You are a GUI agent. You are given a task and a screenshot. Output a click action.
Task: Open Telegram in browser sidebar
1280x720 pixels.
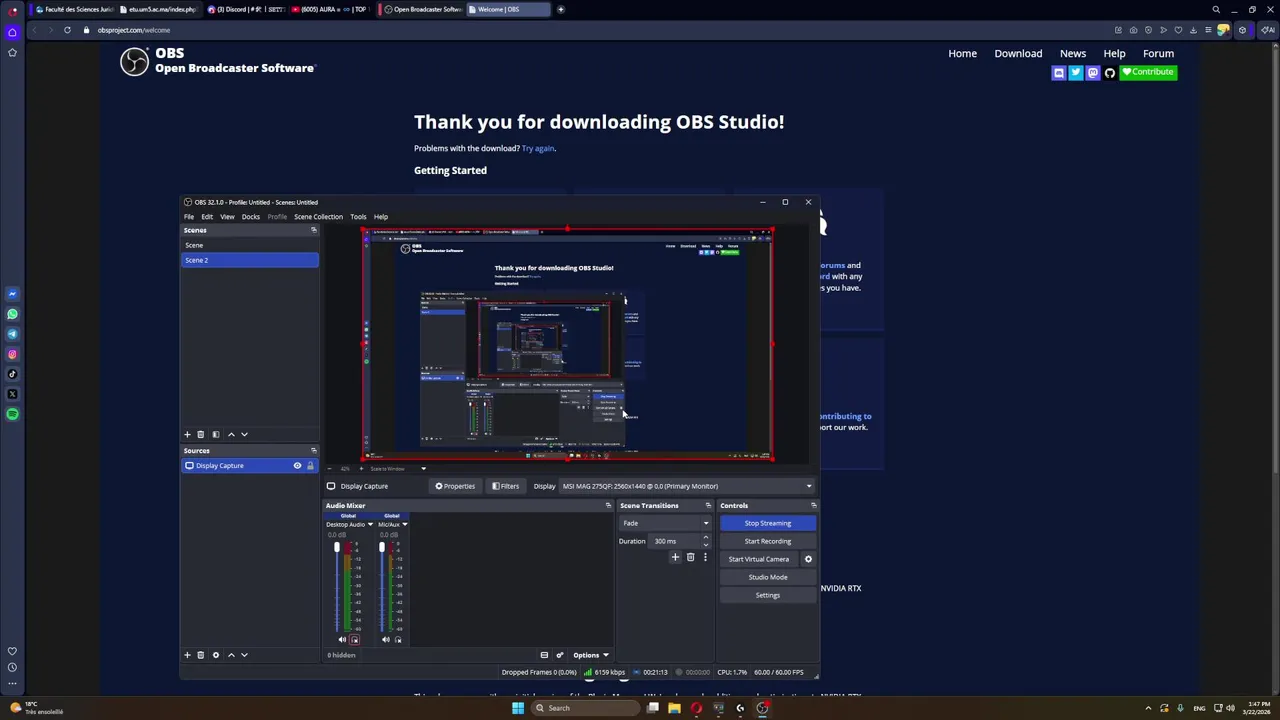click(x=12, y=334)
